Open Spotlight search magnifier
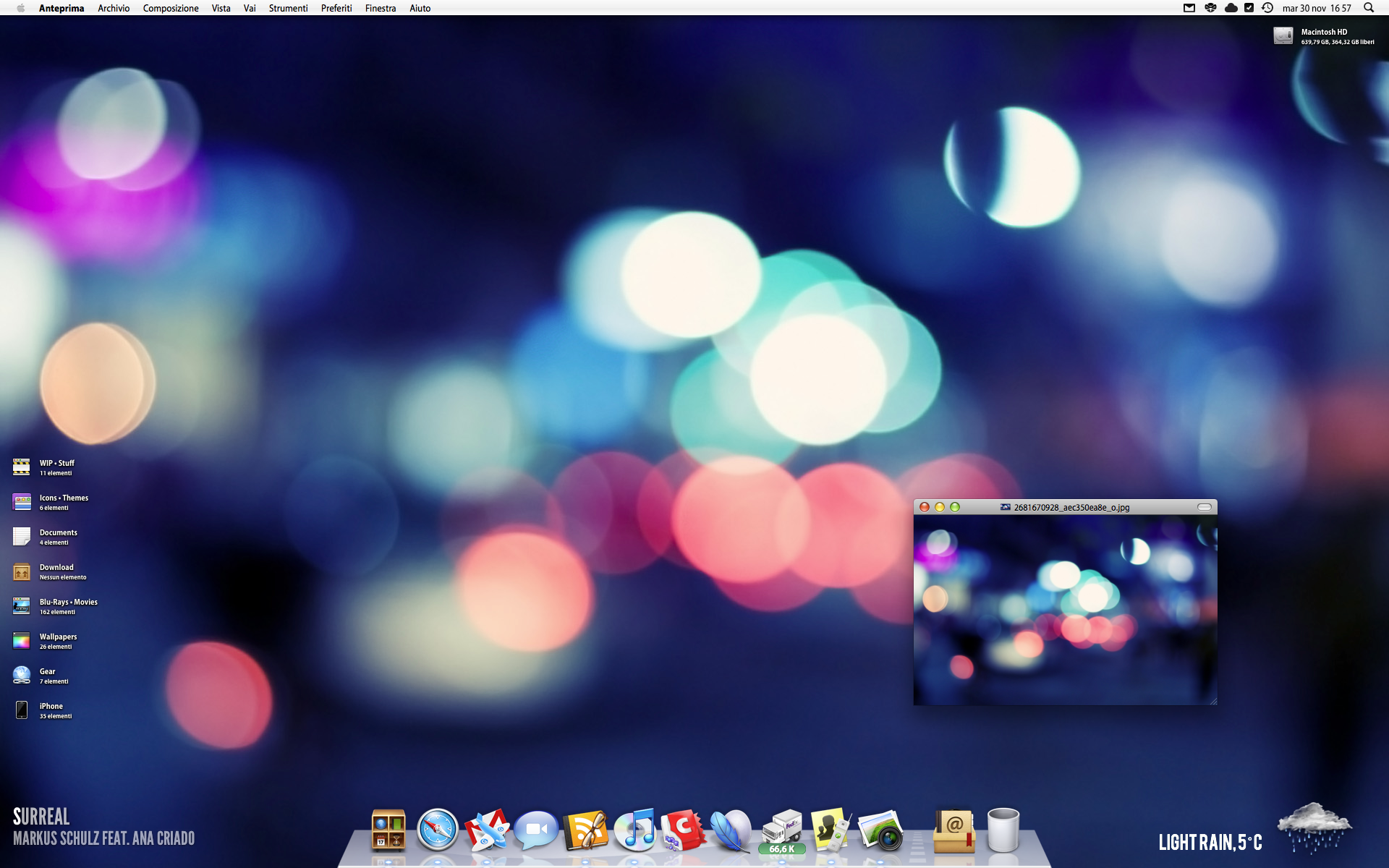This screenshot has width=1389, height=868. point(1369,8)
